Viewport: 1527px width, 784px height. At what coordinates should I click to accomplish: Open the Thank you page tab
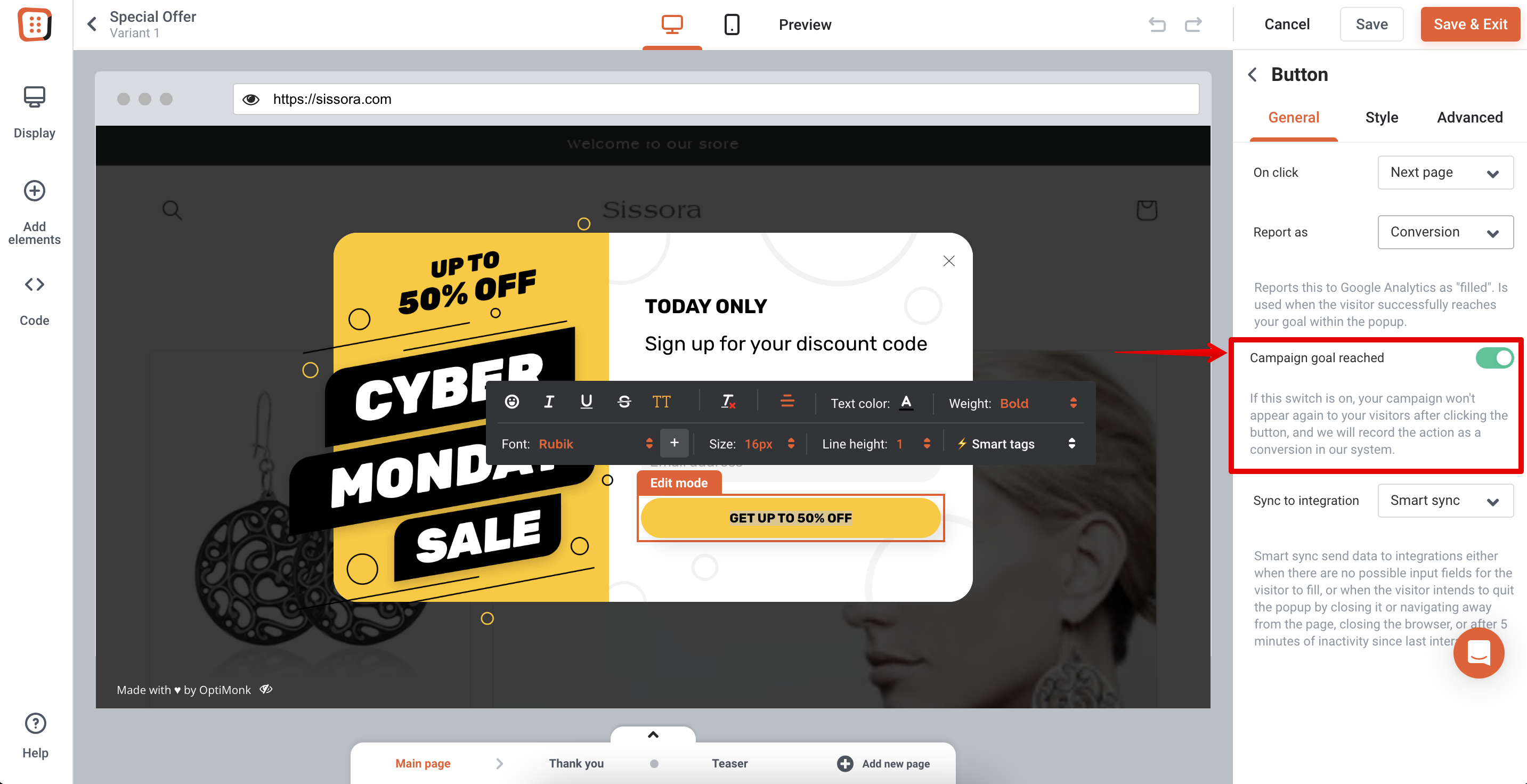[576, 763]
